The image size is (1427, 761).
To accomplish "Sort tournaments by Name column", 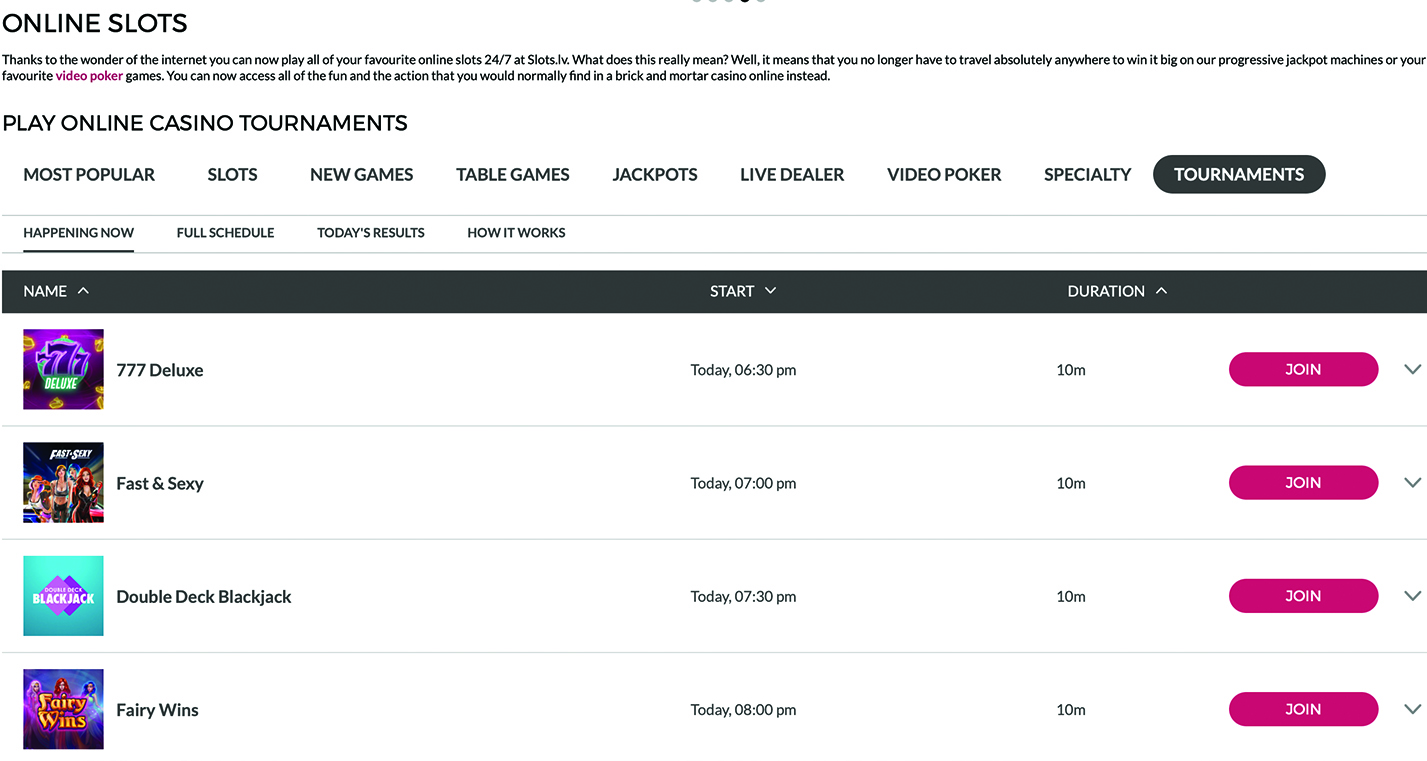I will point(56,291).
